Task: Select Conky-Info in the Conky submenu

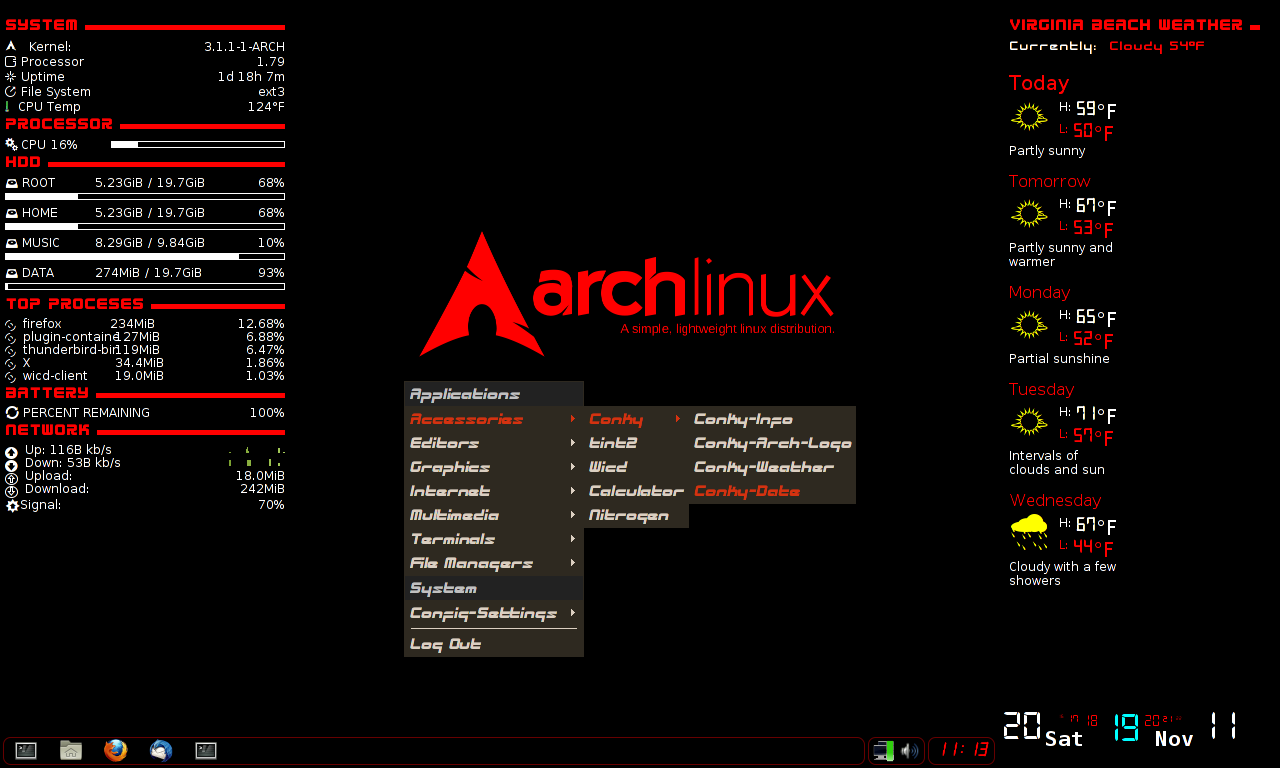Action: click(x=772, y=419)
